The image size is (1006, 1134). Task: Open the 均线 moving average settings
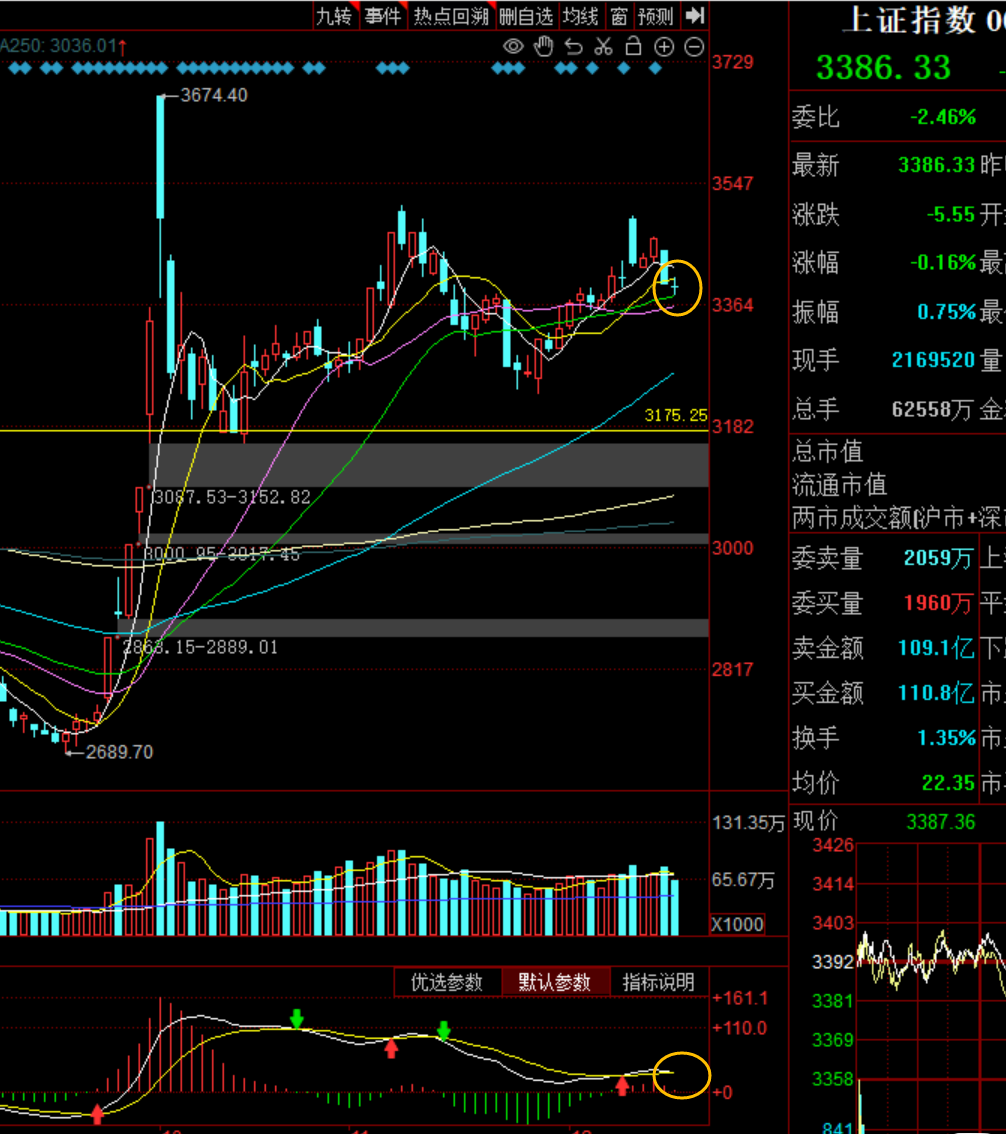[x=581, y=16]
